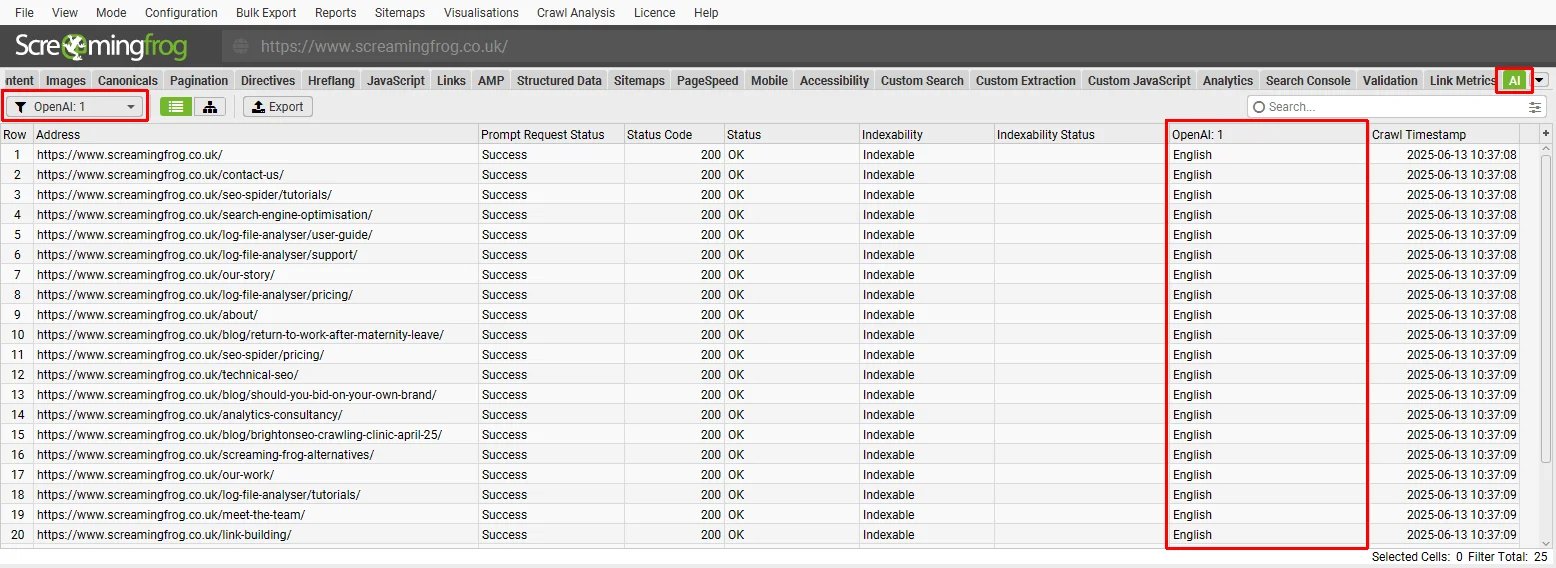Viewport: 1556px width, 568px height.
Task: Sort by the OpenAI: 1 column header
Action: point(1268,134)
